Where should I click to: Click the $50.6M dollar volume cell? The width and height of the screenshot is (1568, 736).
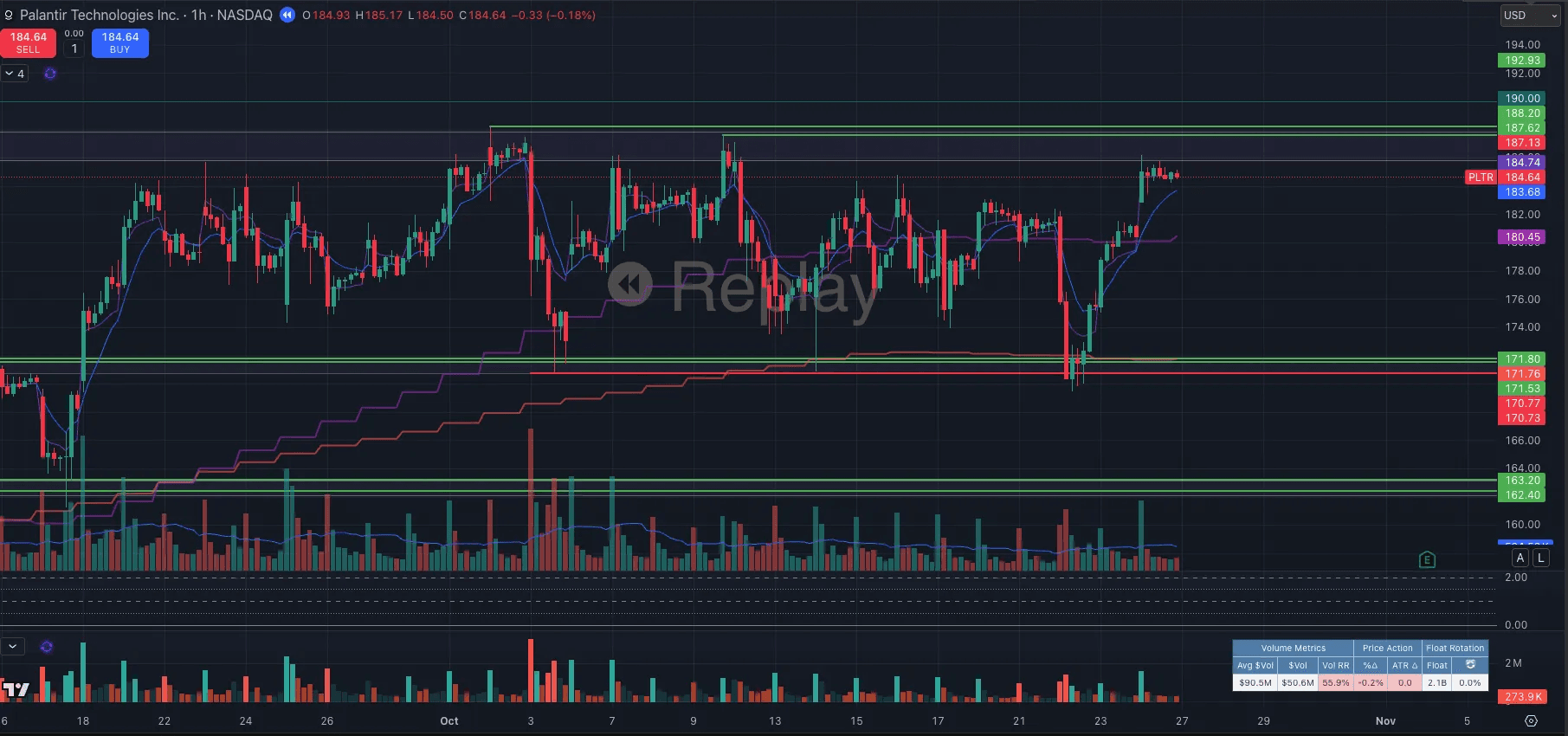1298,682
